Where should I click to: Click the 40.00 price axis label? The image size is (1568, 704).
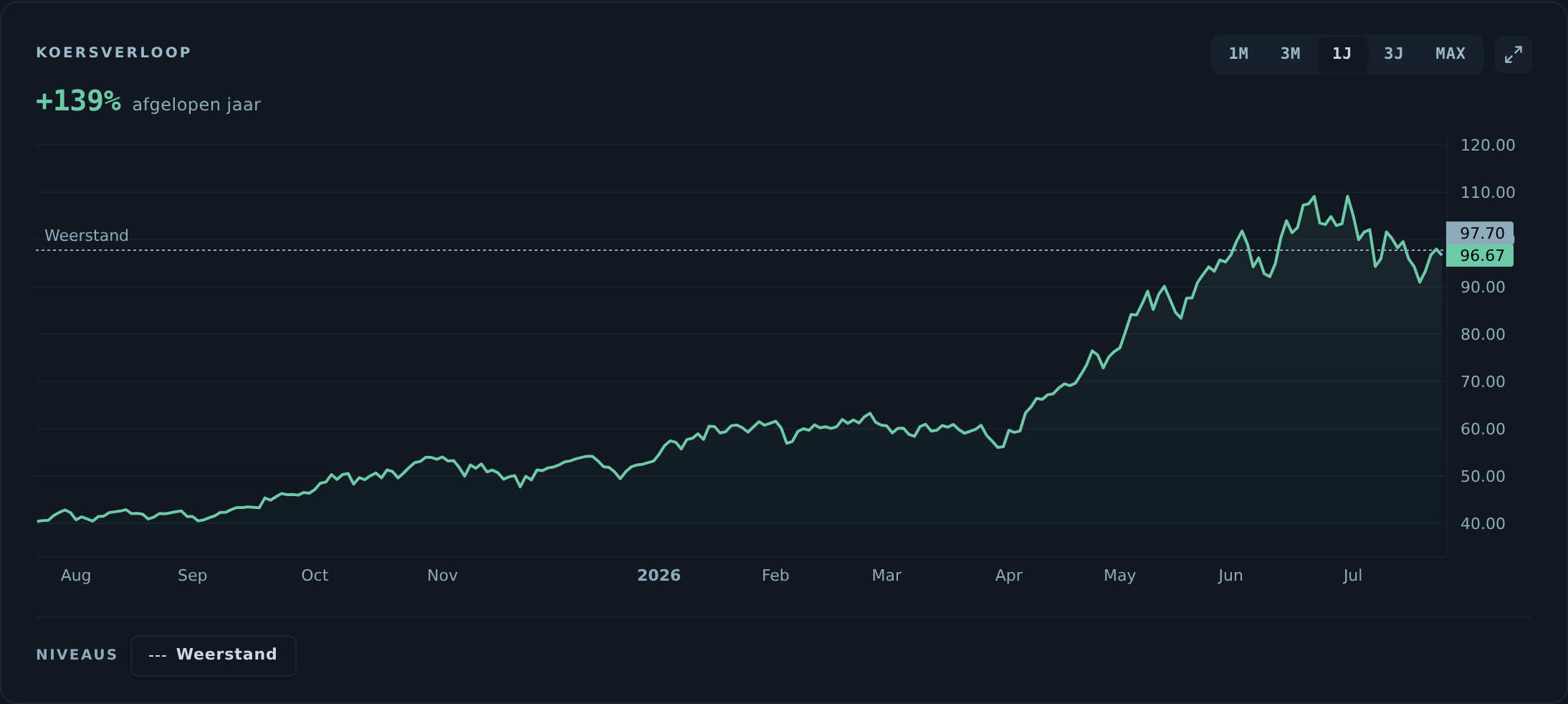(x=1483, y=524)
